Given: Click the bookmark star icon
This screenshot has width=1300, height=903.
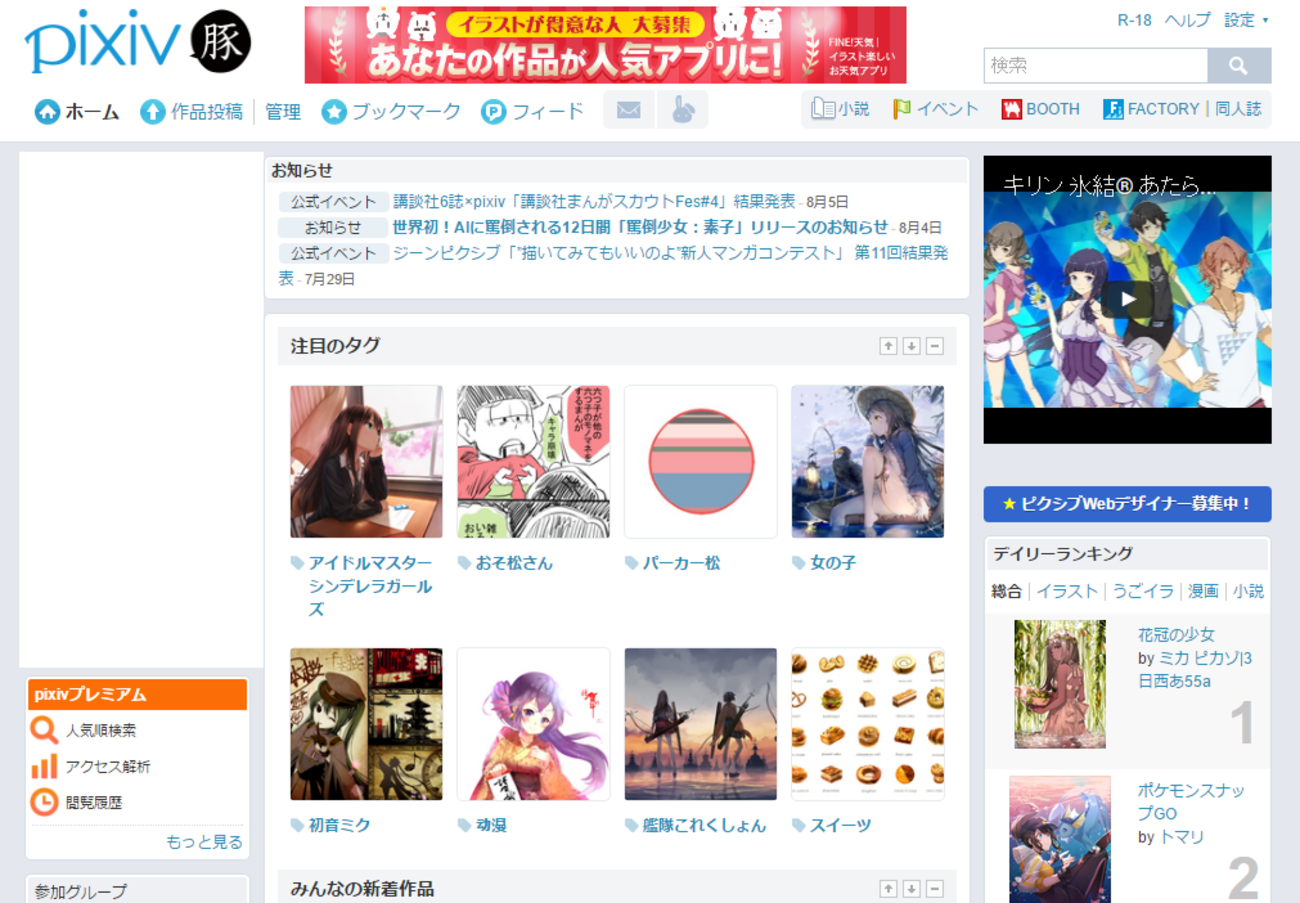Looking at the screenshot, I should [x=334, y=111].
